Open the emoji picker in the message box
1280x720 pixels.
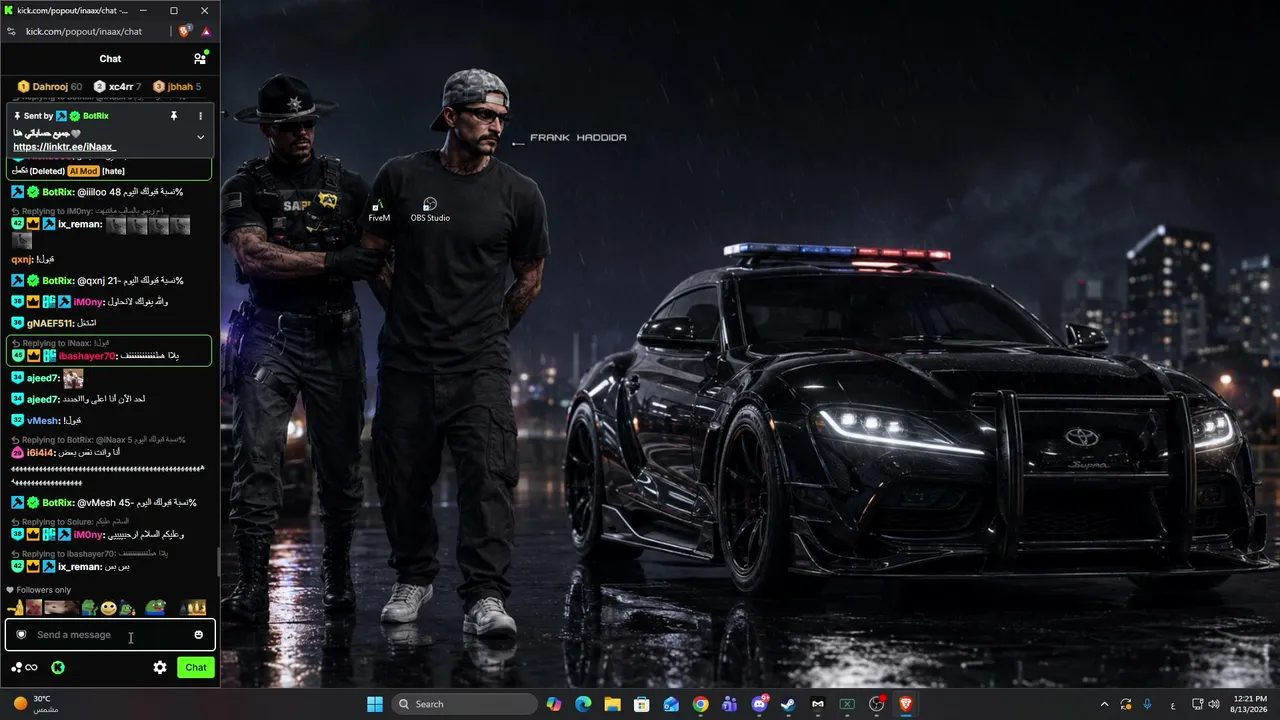tap(198, 635)
